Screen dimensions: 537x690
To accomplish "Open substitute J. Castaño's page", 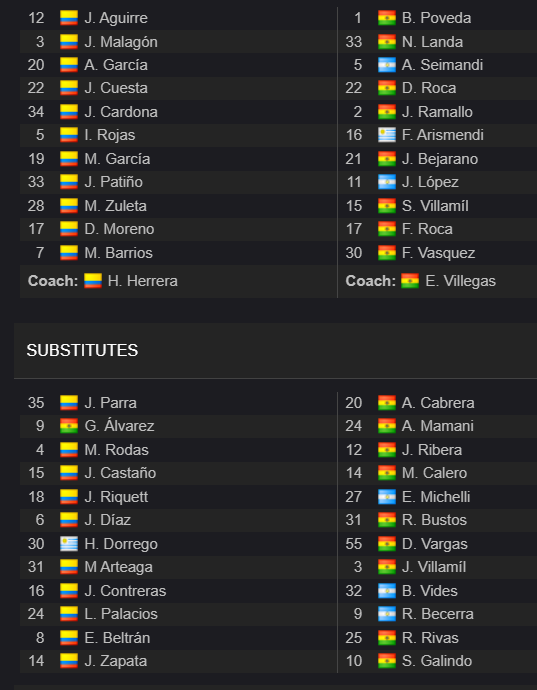I will pos(120,473).
